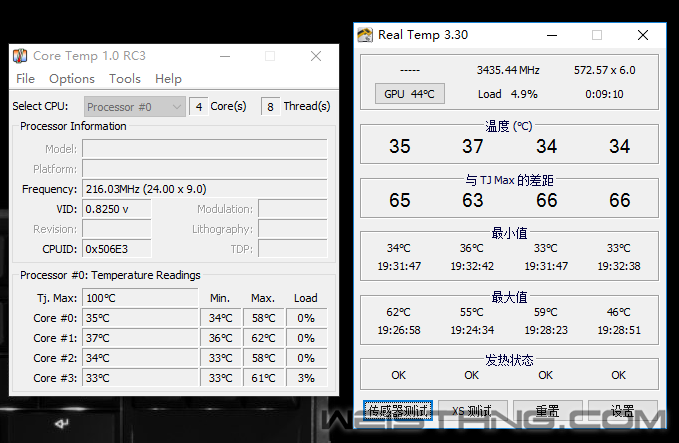Click the 设置 settings button
The height and width of the screenshot is (443, 679).
622,410
